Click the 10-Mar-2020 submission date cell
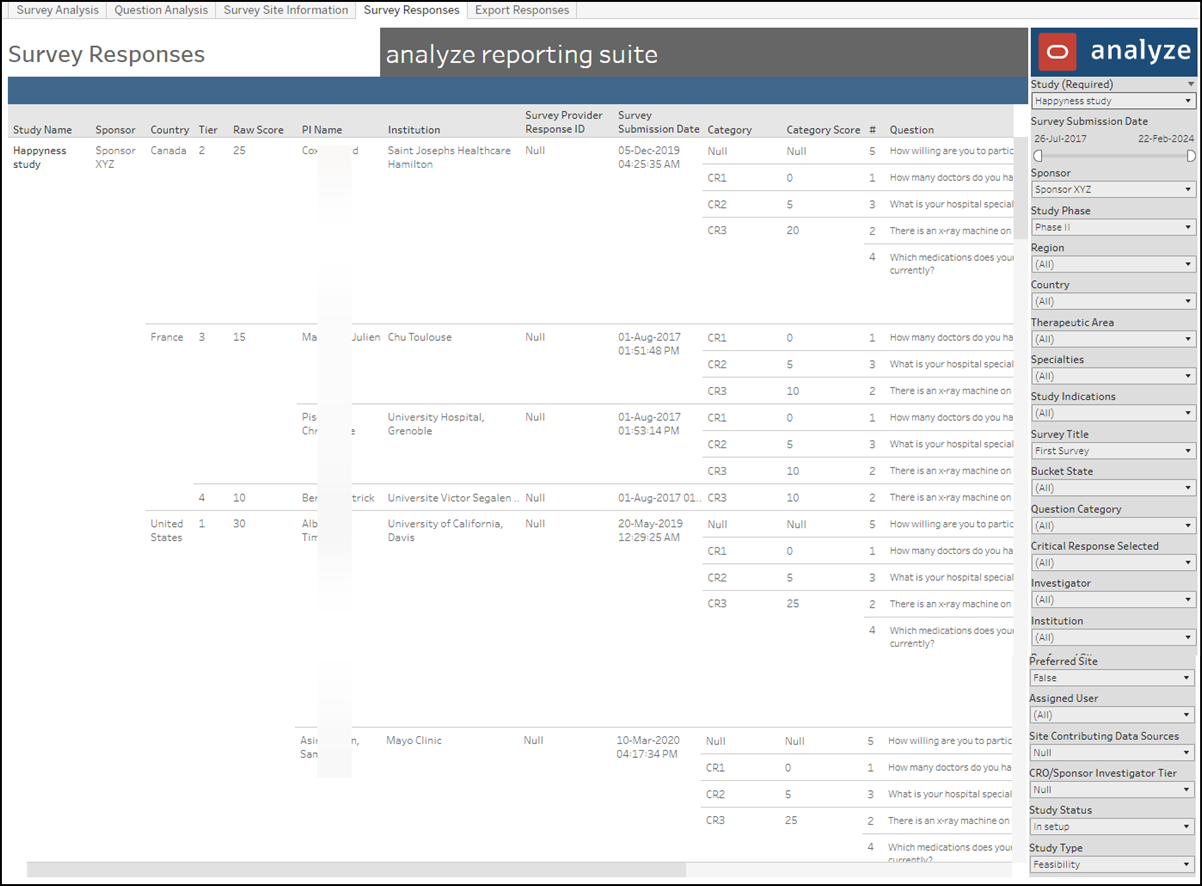Screen dimensions: 1202x886 tap(648, 747)
